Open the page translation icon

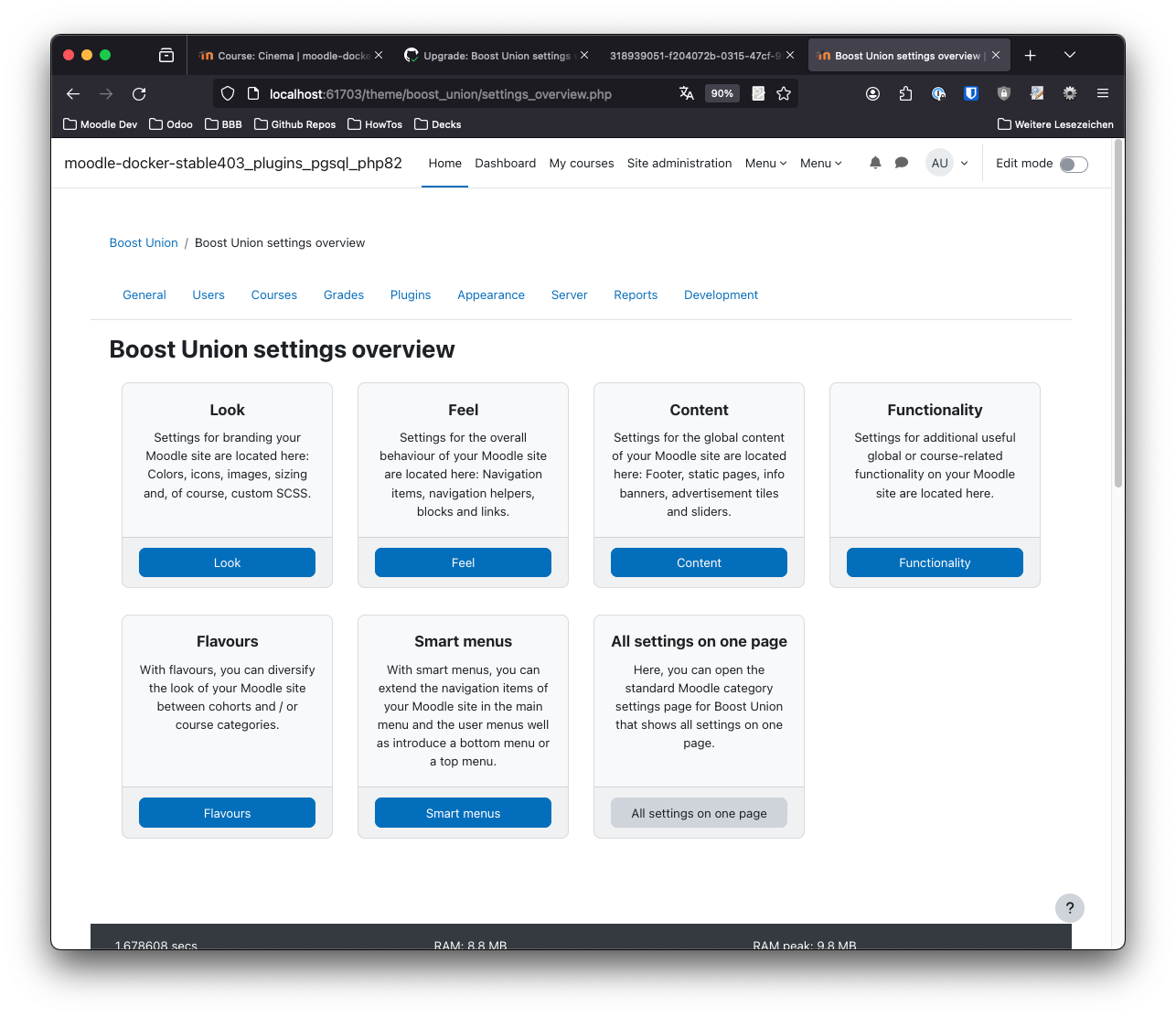(687, 93)
